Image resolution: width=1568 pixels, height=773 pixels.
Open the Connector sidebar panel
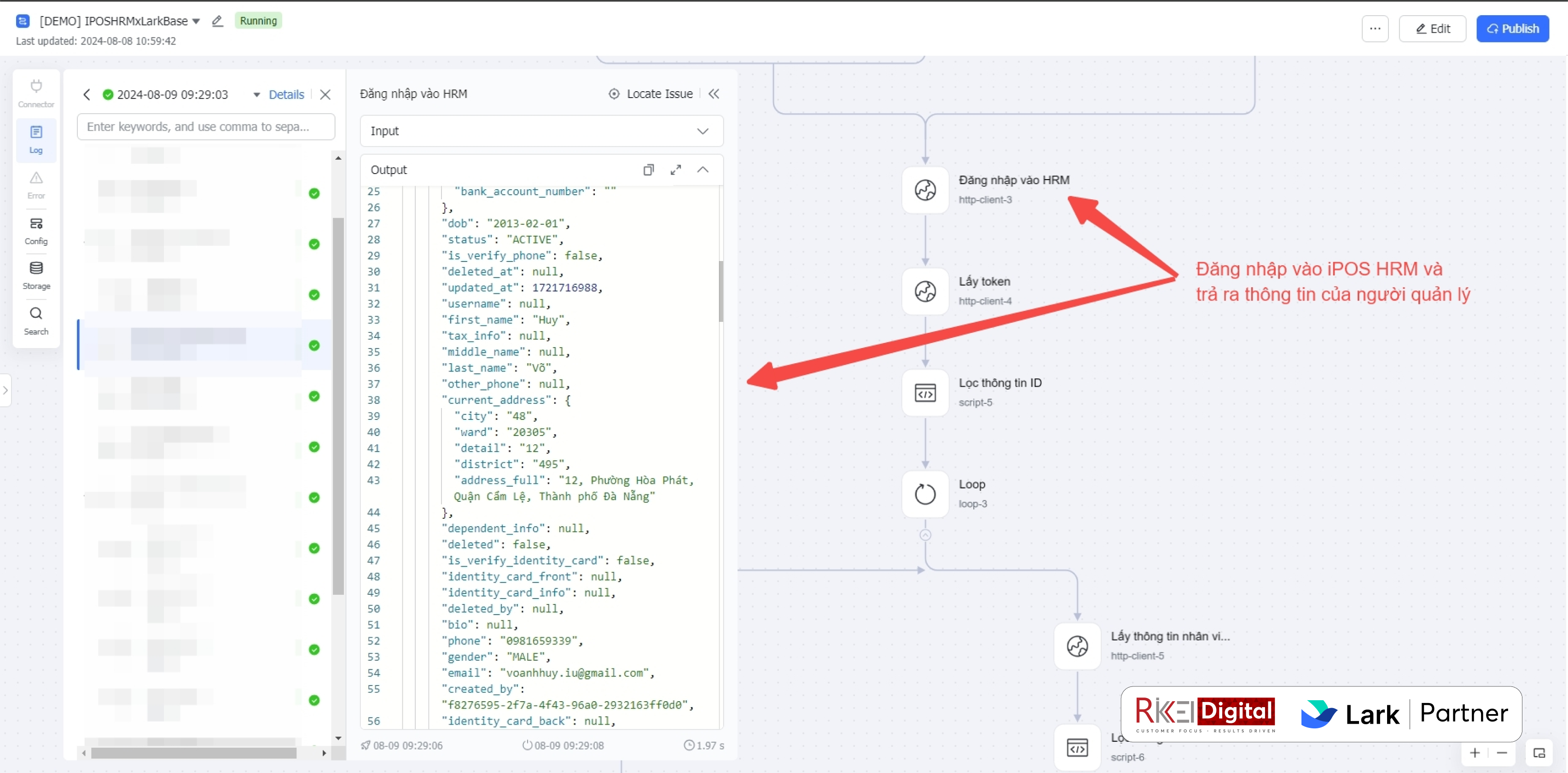click(36, 93)
